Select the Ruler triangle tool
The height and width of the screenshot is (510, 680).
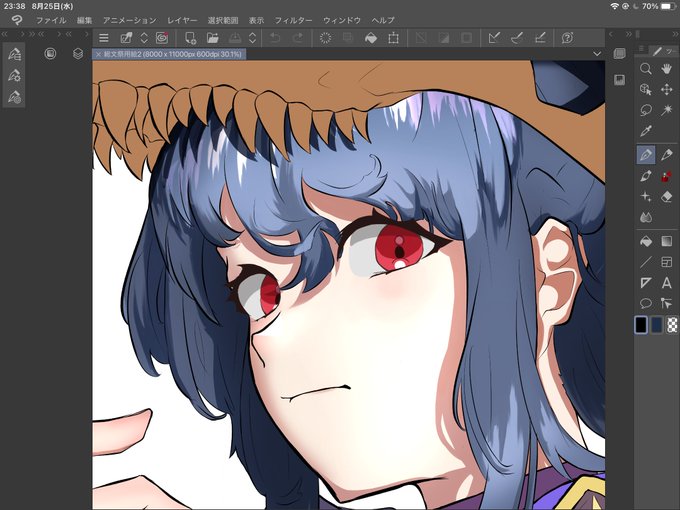point(646,283)
